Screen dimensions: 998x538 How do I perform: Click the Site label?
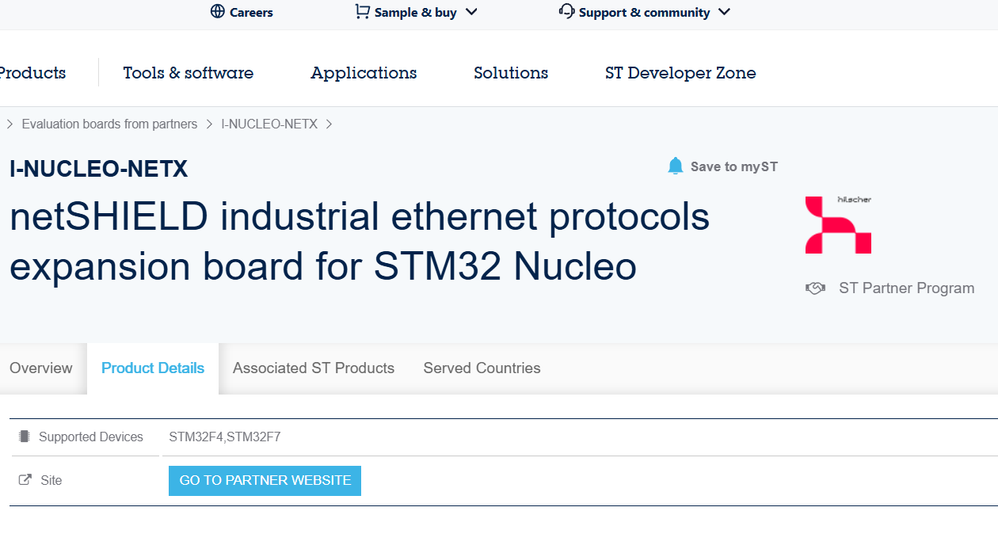(51, 481)
